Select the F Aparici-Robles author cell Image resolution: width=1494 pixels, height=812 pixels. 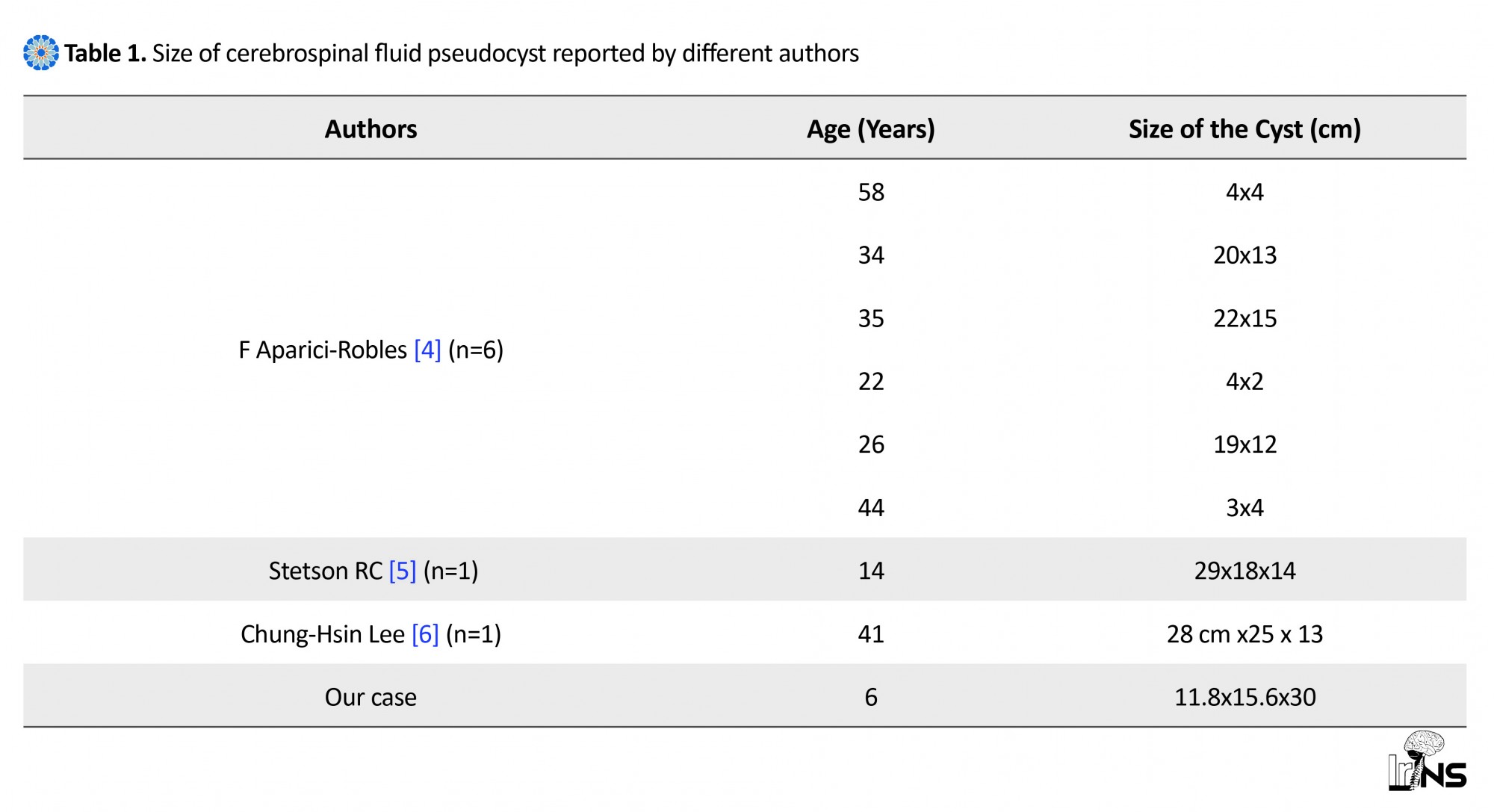(371, 350)
